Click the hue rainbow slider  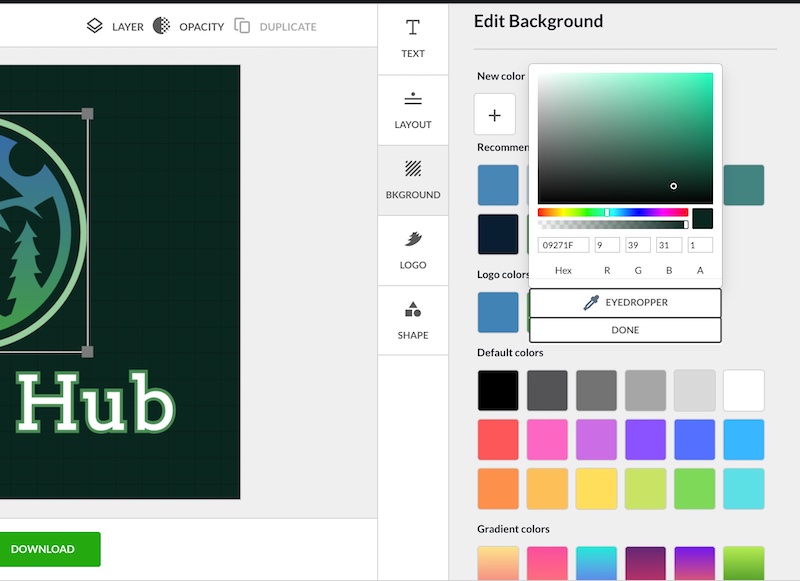[612, 212]
